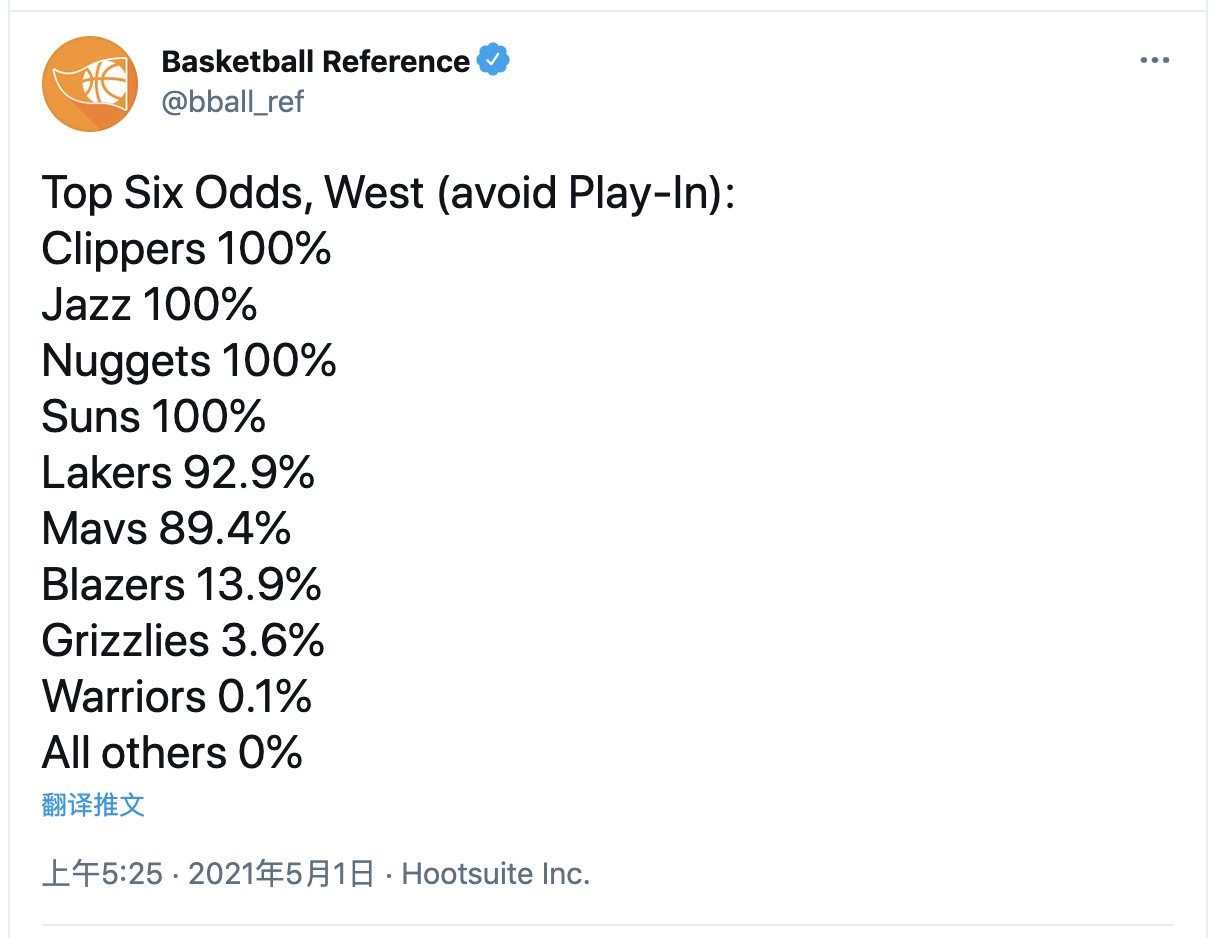Open the tweet's more options menu
1218x938 pixels.
pos(1154,61)
